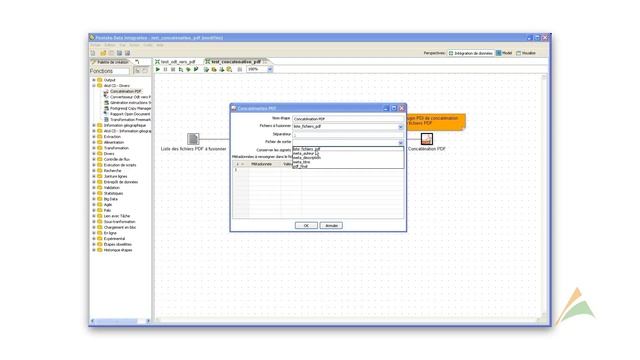Screen dimensions: 640x360
Task: Select the Jointure lignes folder
Action: [115, 176]
